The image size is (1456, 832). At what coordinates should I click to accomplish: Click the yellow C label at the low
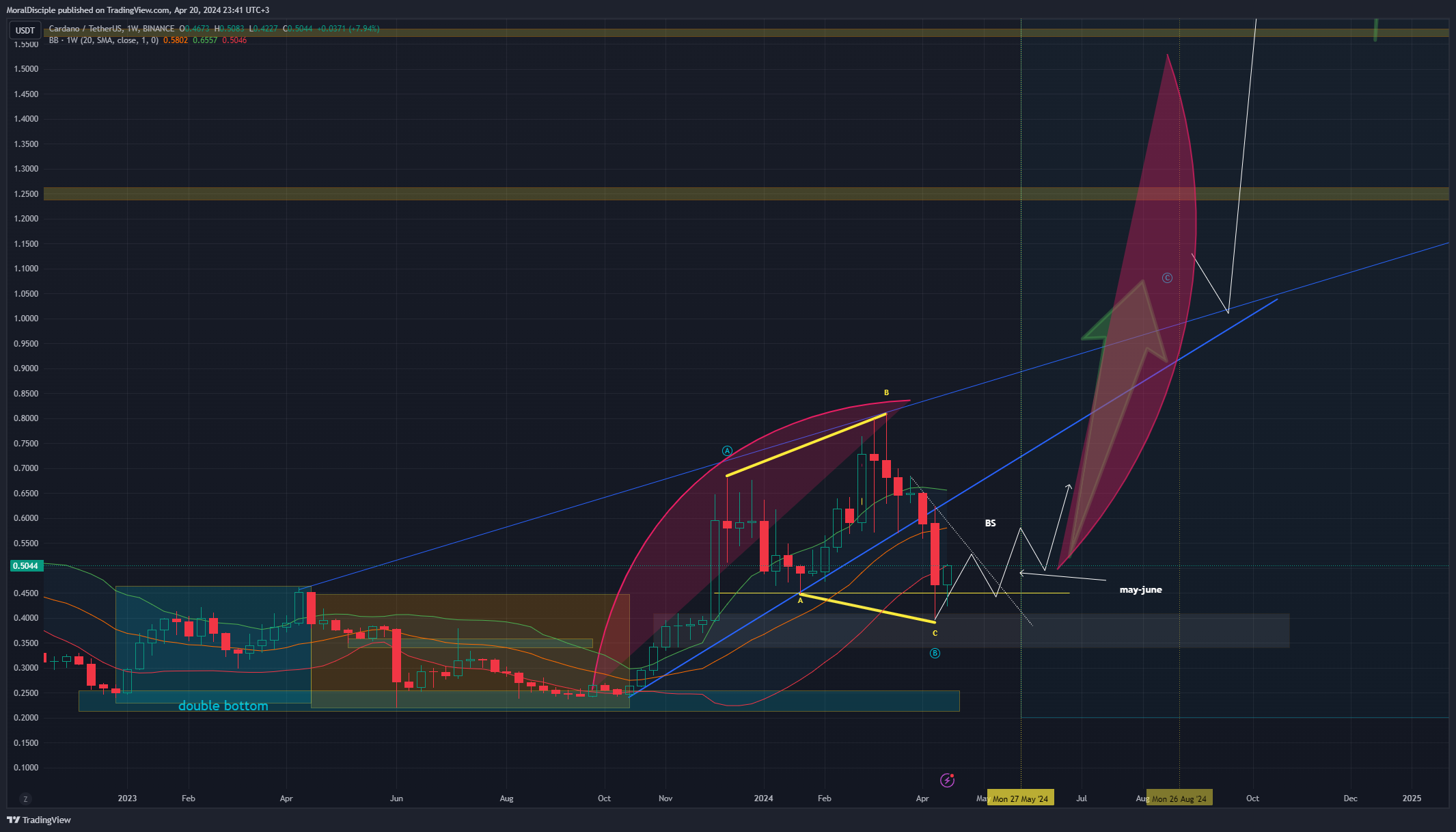pyautogui.click(x=935, y=633)
